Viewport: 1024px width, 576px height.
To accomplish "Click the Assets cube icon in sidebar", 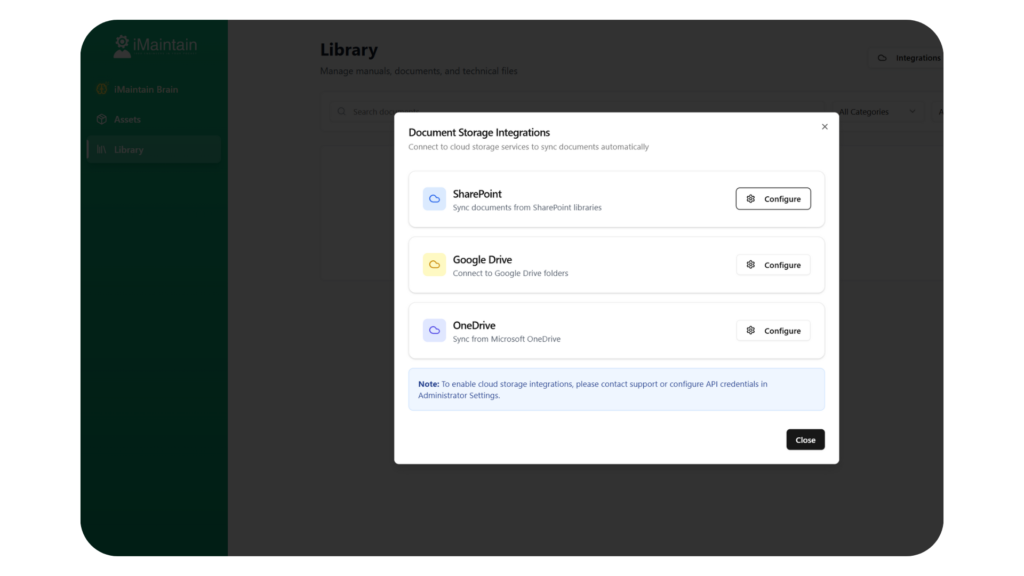I will pyautogui.click(x=101, y=120).
